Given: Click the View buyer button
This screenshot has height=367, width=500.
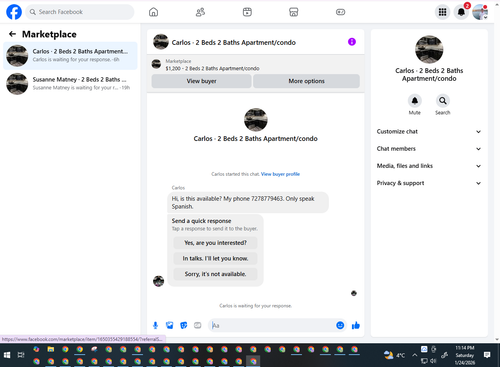Looking at the screenshot, I should tap(201, 81).
